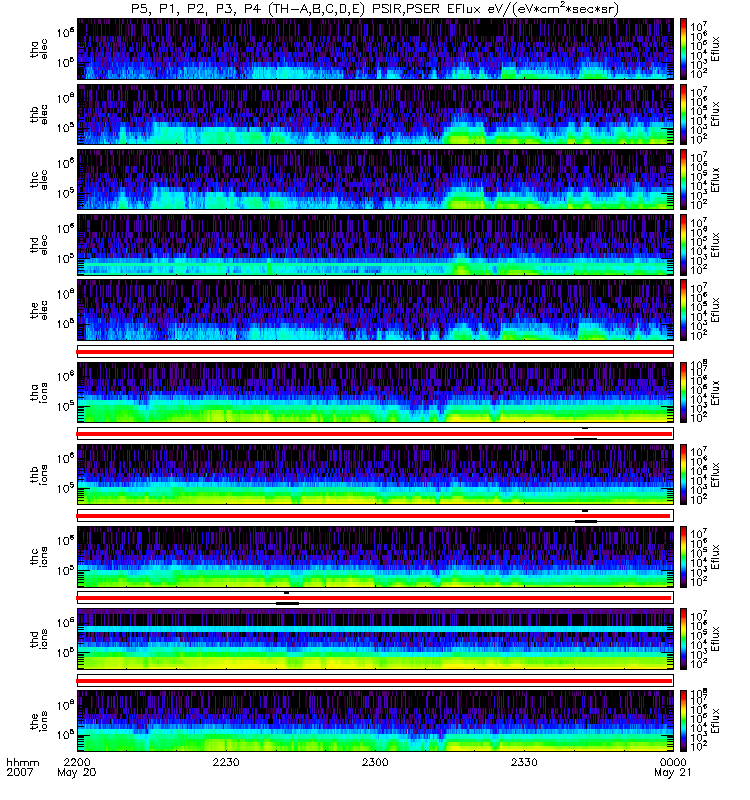Image resolution: width=750 pixels, height=800 pixels.
Task: Click the 2230 time axis label
Action: 226,762
